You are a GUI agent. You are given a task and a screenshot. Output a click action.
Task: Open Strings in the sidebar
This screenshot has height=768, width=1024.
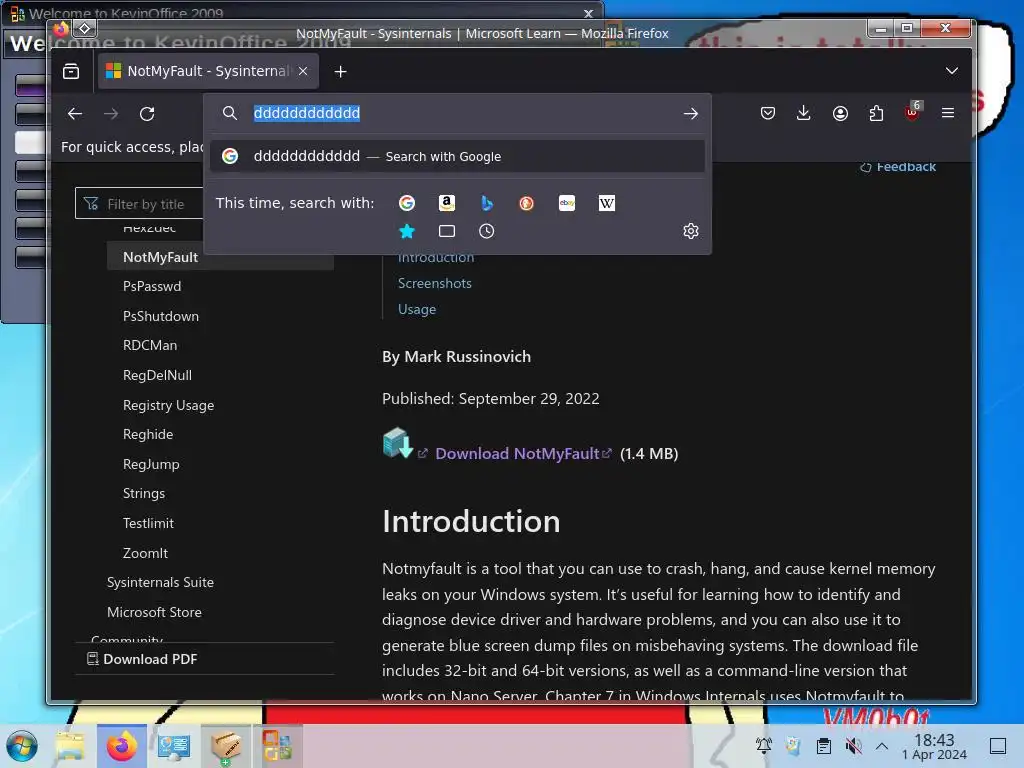pos(144,494)
